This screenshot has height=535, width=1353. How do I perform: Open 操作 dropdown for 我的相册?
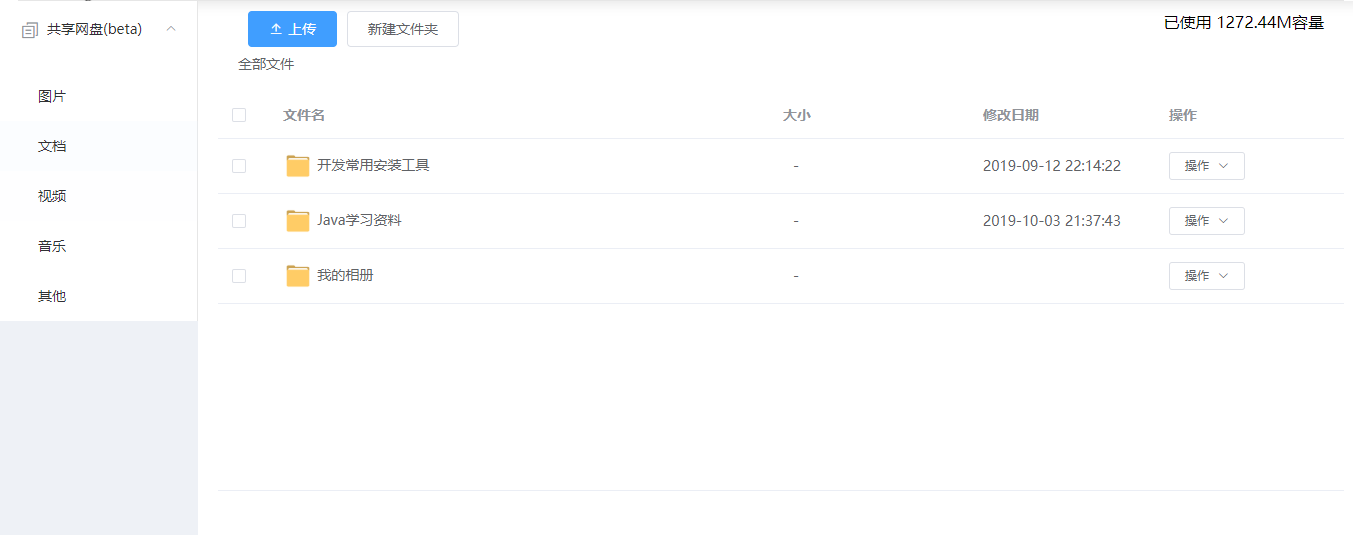point(1207,276)
